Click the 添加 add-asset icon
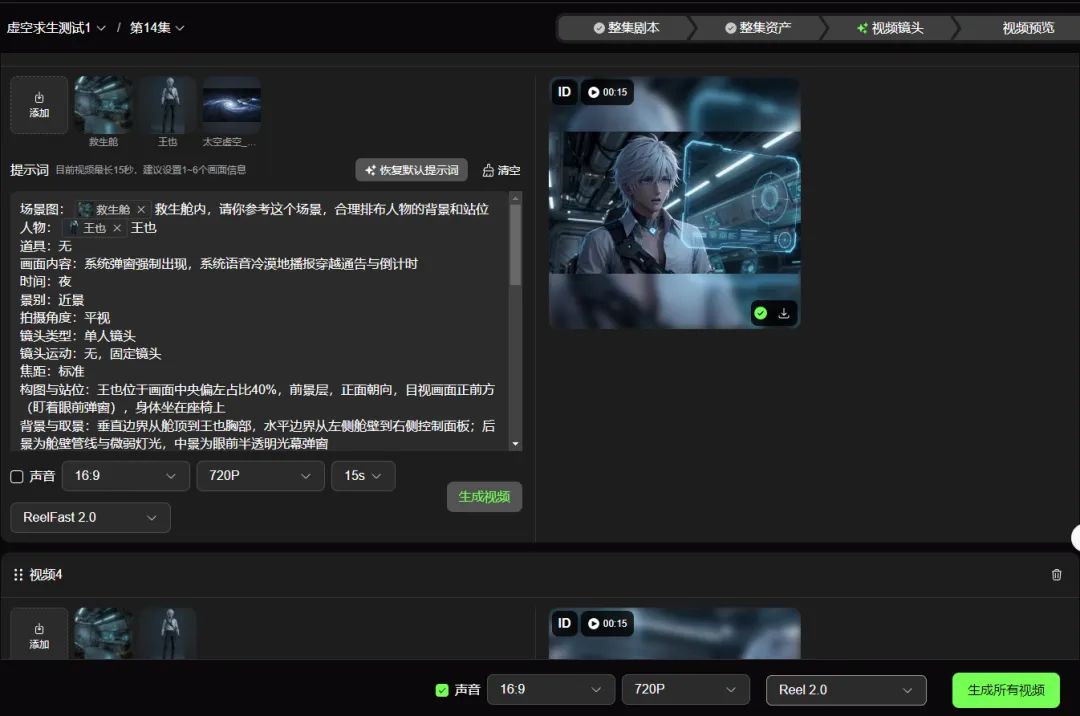Viewport: 1080px width, 716px height. tap(38, 104)
